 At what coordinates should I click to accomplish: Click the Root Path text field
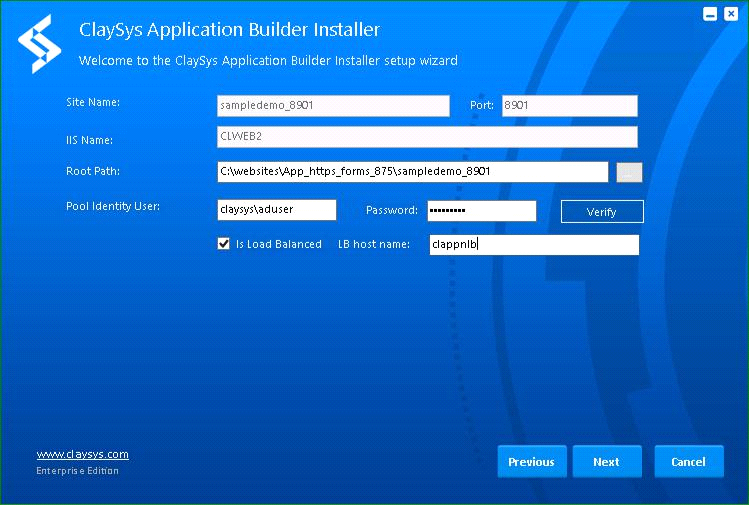(413, 172)
